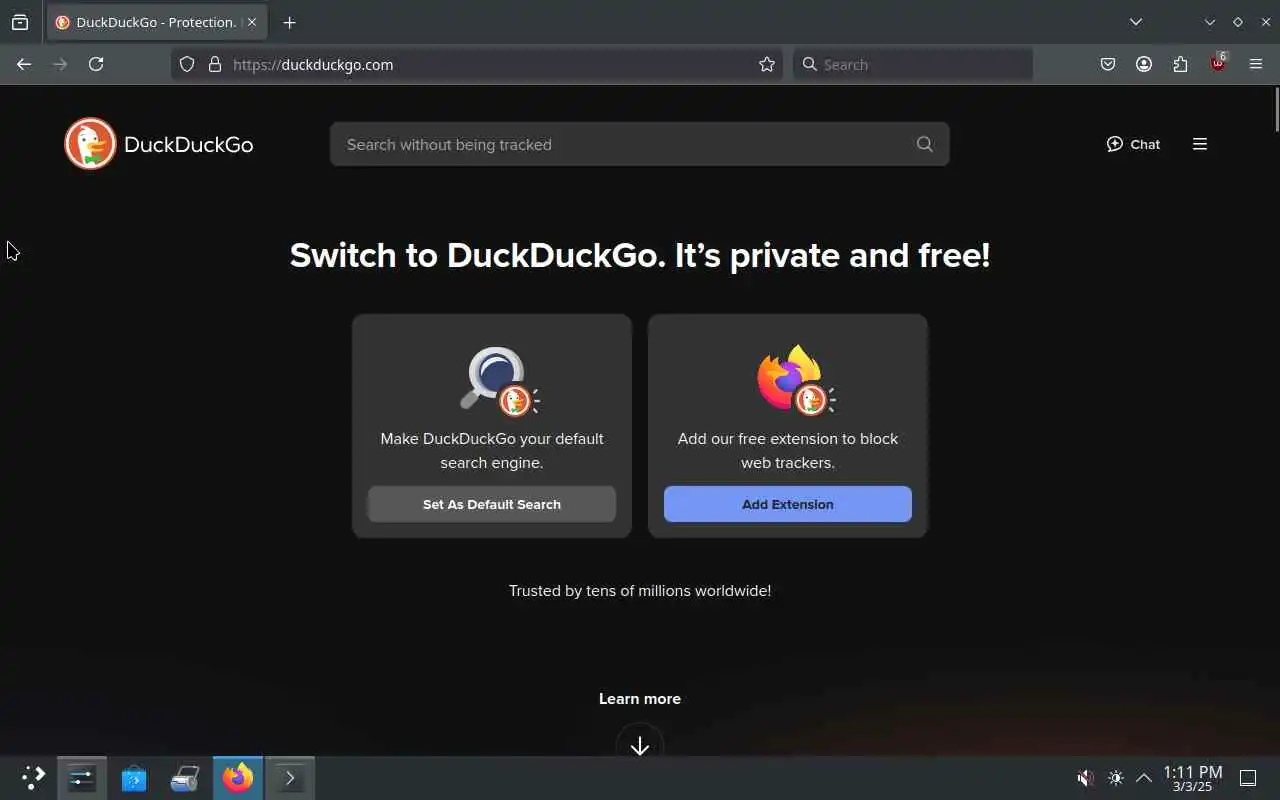Image resolution: width=1280 pixels, height=800 pixels.
Task: Click the muted volume tray icon
Action: [x=1085, y=778]
